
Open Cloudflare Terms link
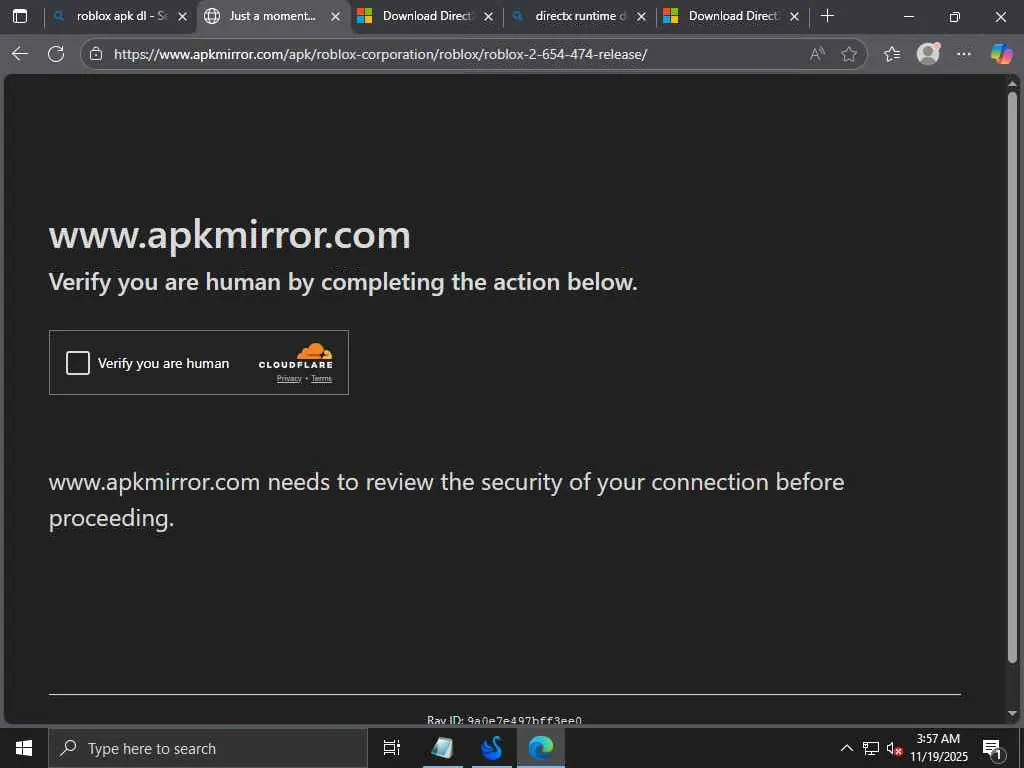click(321, 379)
